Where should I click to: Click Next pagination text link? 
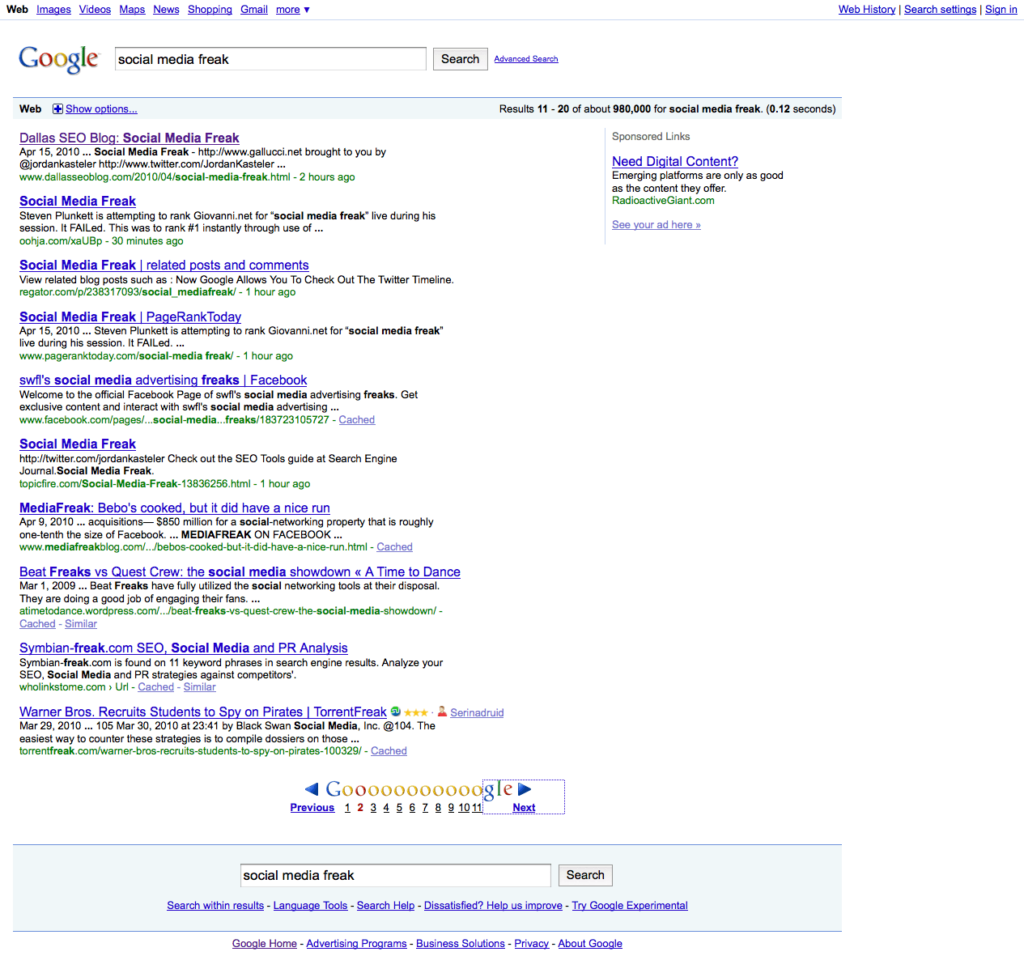524,808
